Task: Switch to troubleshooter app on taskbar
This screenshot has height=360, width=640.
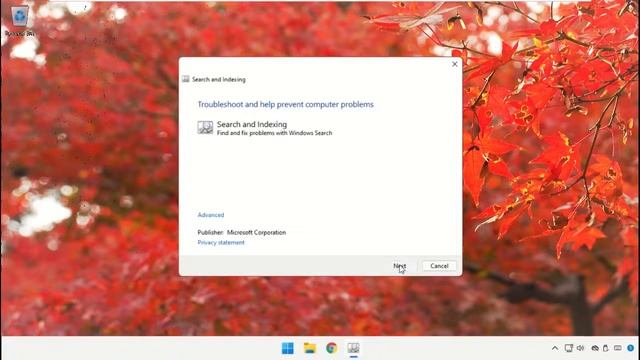Action: click(x=353, y=348)
